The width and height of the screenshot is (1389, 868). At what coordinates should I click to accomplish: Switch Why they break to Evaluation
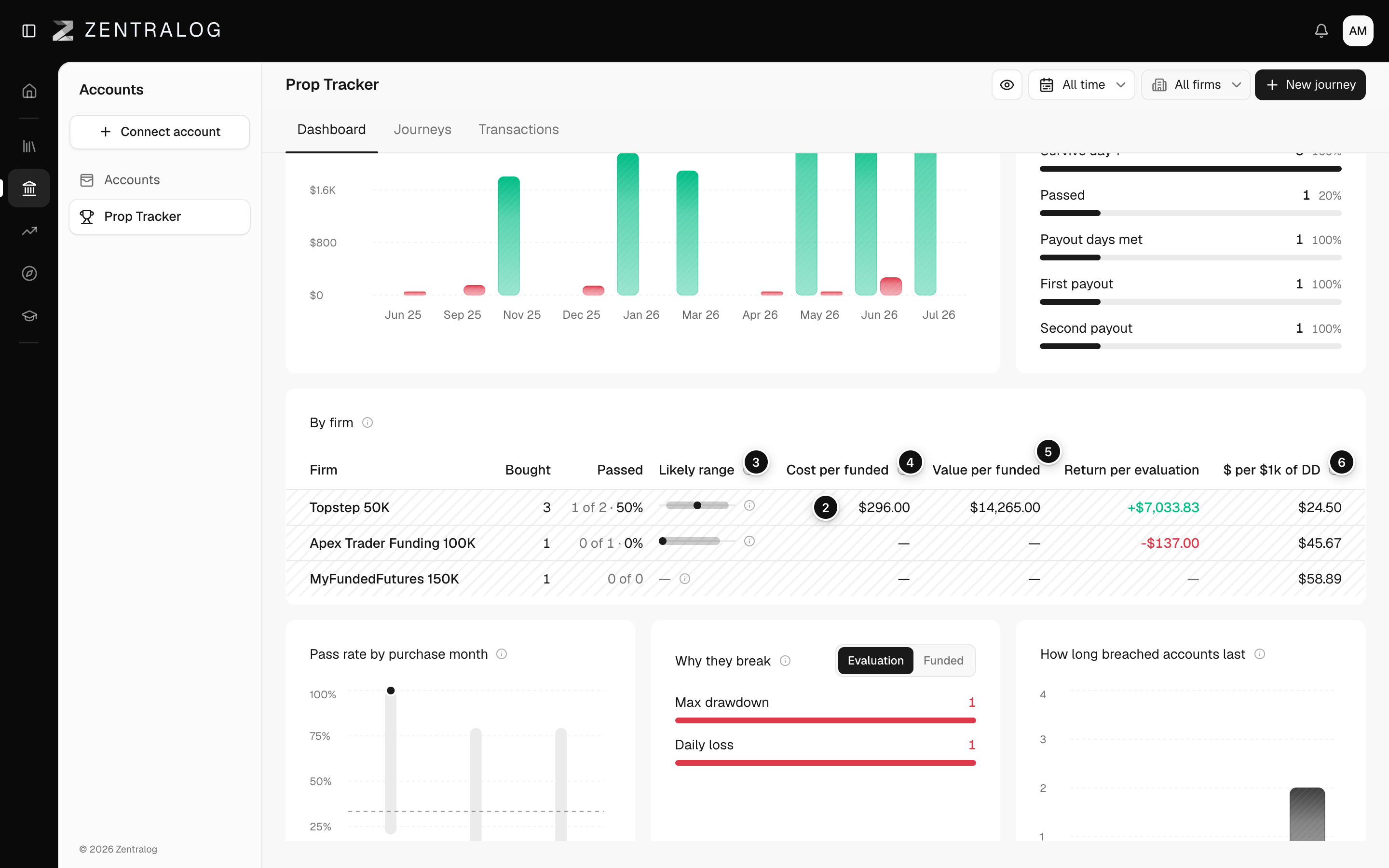[875, 661]
